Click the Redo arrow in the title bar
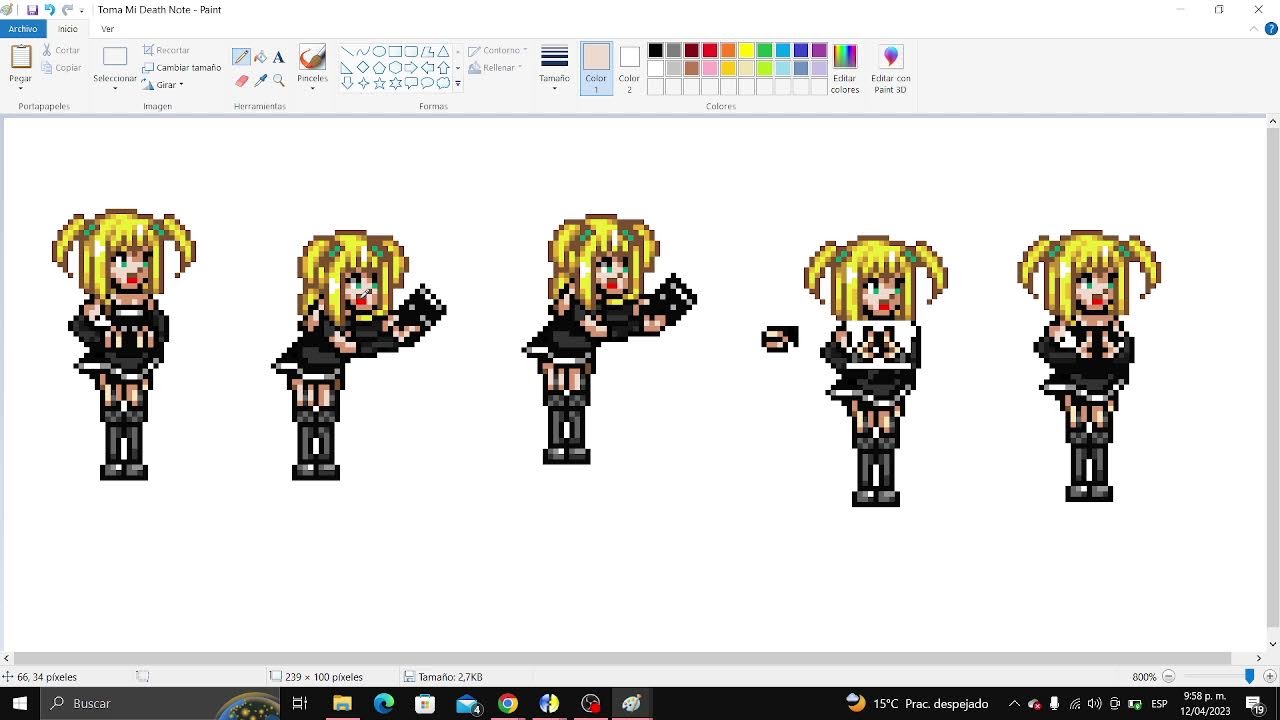The height and width of the screenshot is (720, 1280). click(x=67, y=9)
